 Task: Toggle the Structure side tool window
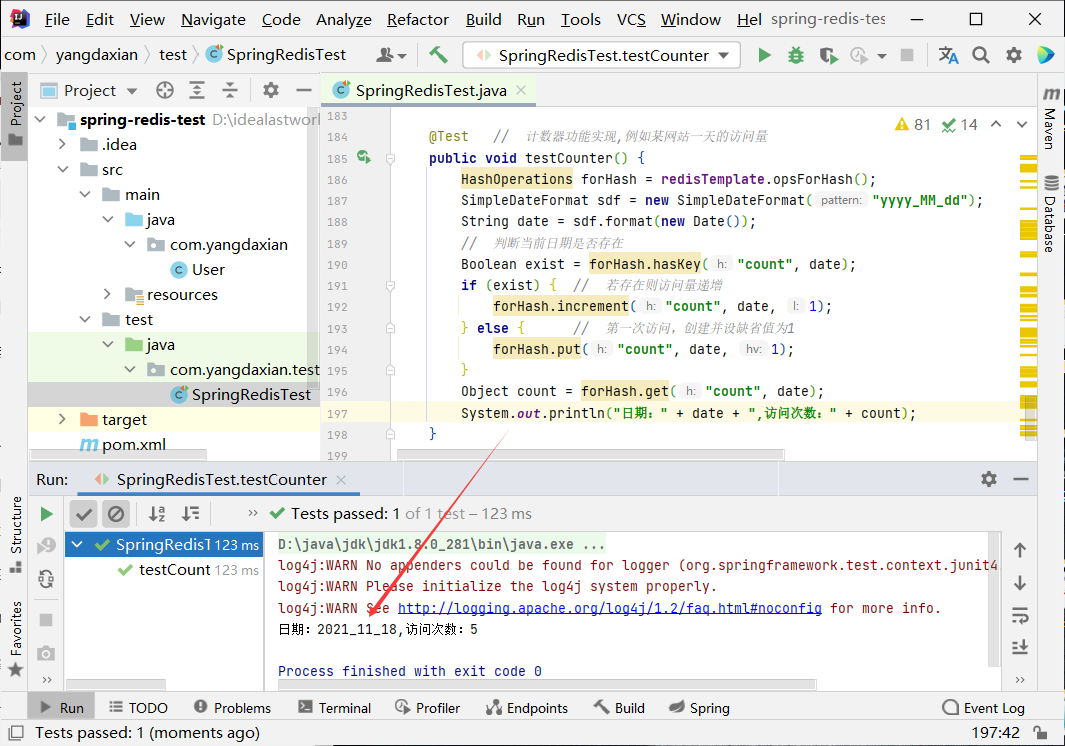(x=15, y=535)
